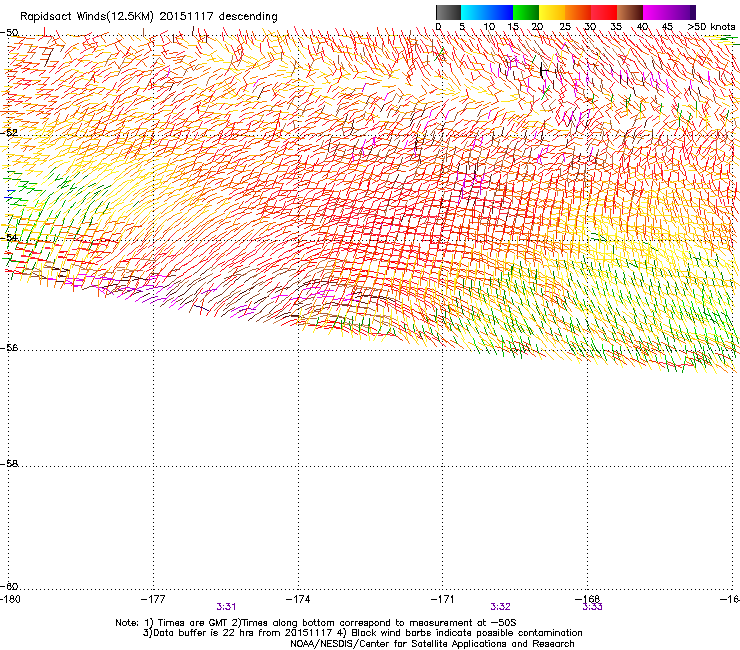Click the purple 3:32 time marker
This screenshot has height=650, width=740.
click(500, 607)
